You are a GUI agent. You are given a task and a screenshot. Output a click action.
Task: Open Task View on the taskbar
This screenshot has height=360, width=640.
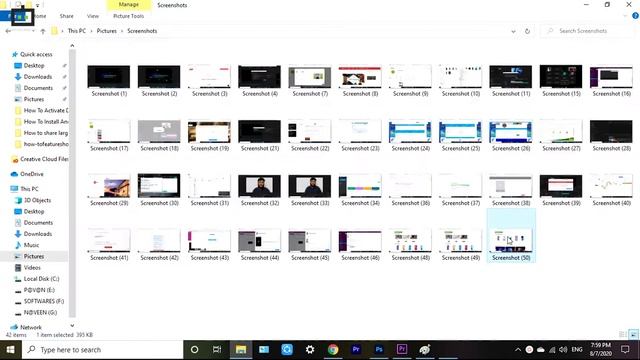[x=217, y=350]
